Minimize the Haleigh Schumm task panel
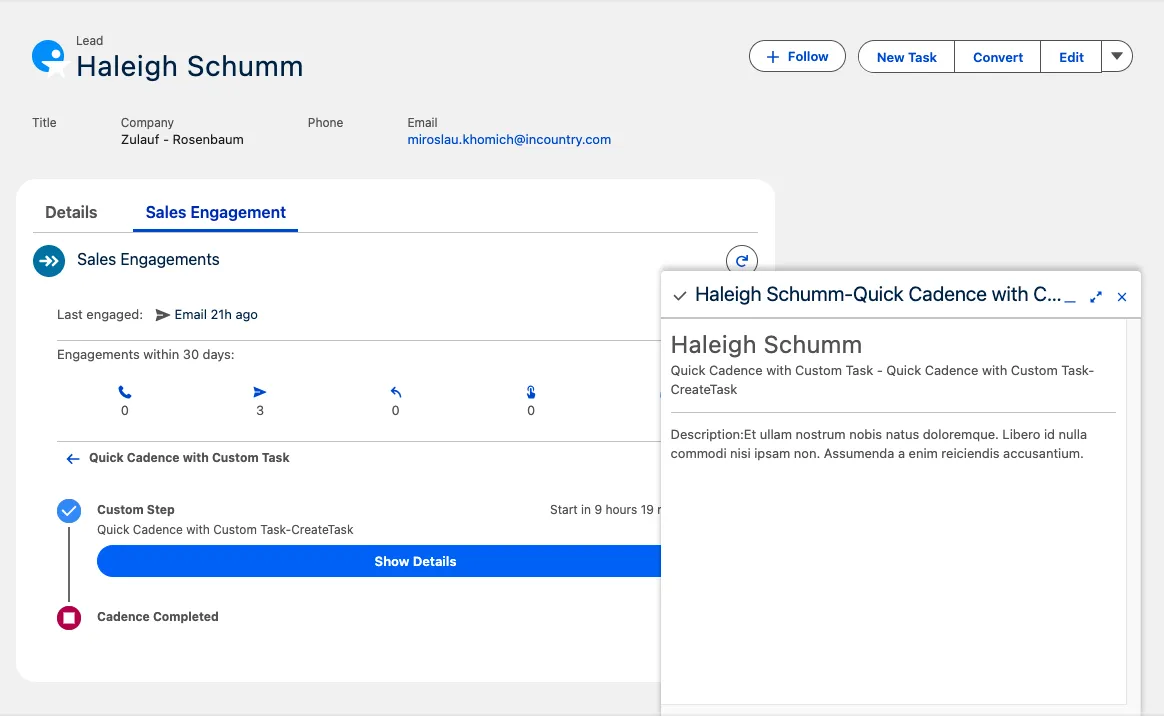 click(x=1070, y=297)
